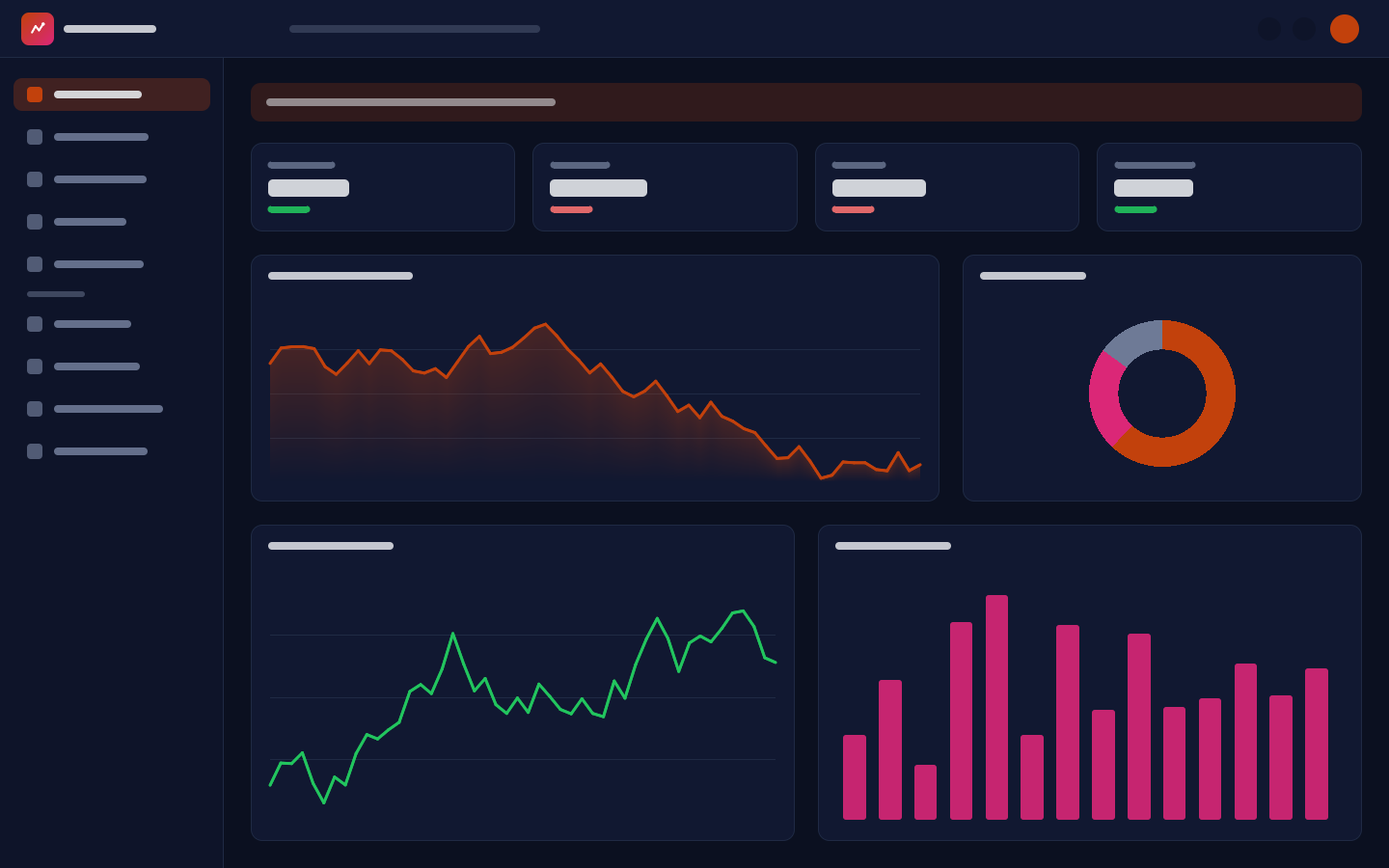Screen dimensions: 1389x868
Task: Open the first stat card with green indicator
Action: coord(383,187)
